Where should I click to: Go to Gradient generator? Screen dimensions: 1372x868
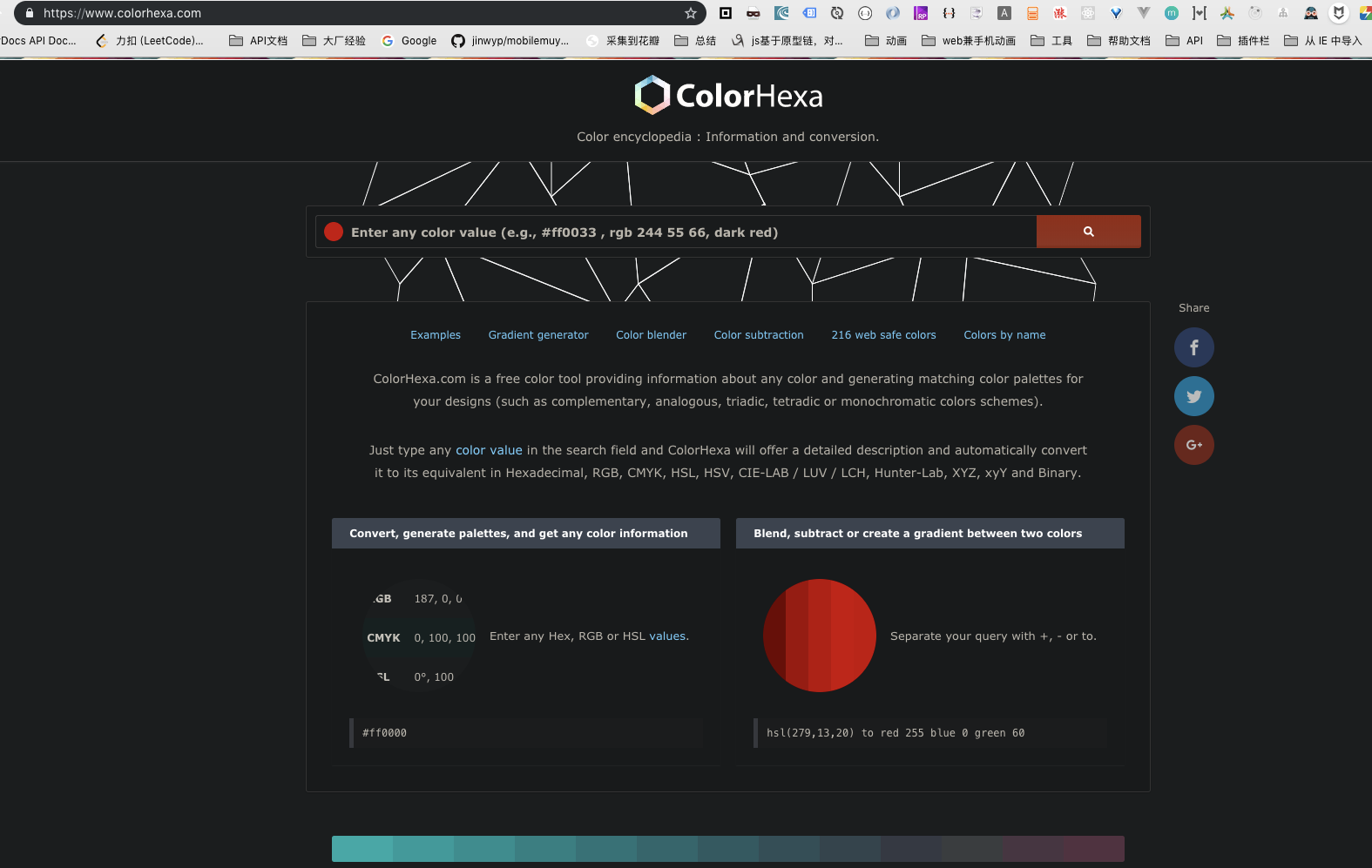pos(538,335)
